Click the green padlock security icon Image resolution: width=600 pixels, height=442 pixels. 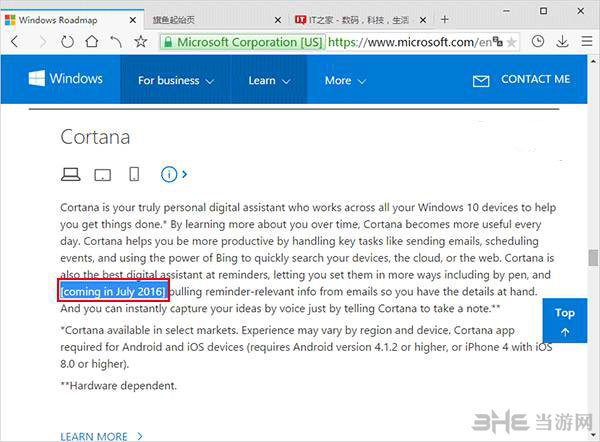tap(168, 42)
